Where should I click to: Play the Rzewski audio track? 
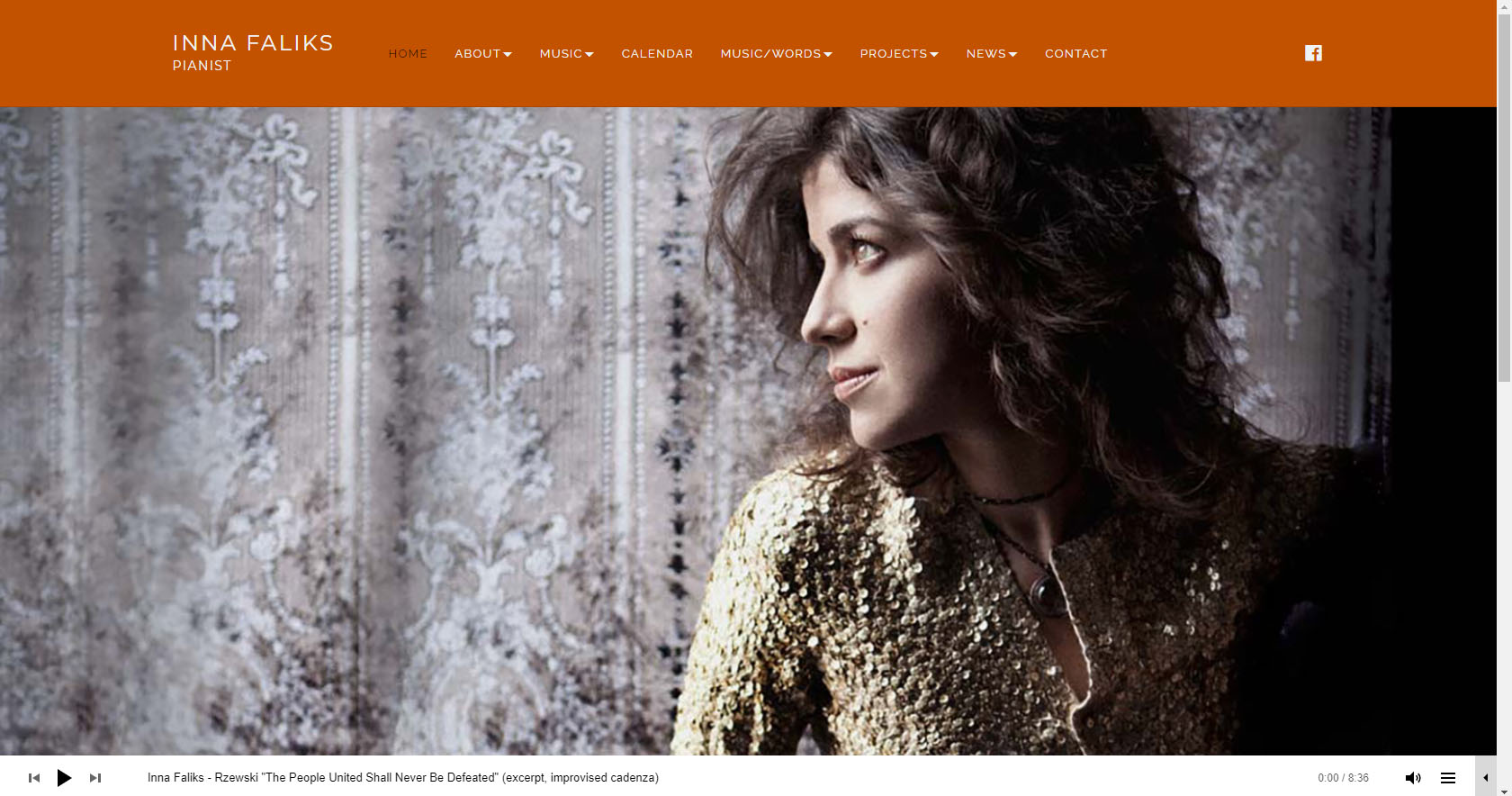click(x=64, y=778)
